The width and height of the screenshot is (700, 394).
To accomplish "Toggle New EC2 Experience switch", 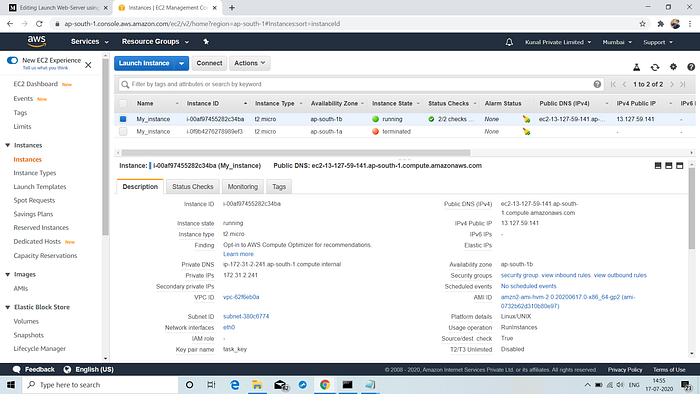I will pos(12,60).
